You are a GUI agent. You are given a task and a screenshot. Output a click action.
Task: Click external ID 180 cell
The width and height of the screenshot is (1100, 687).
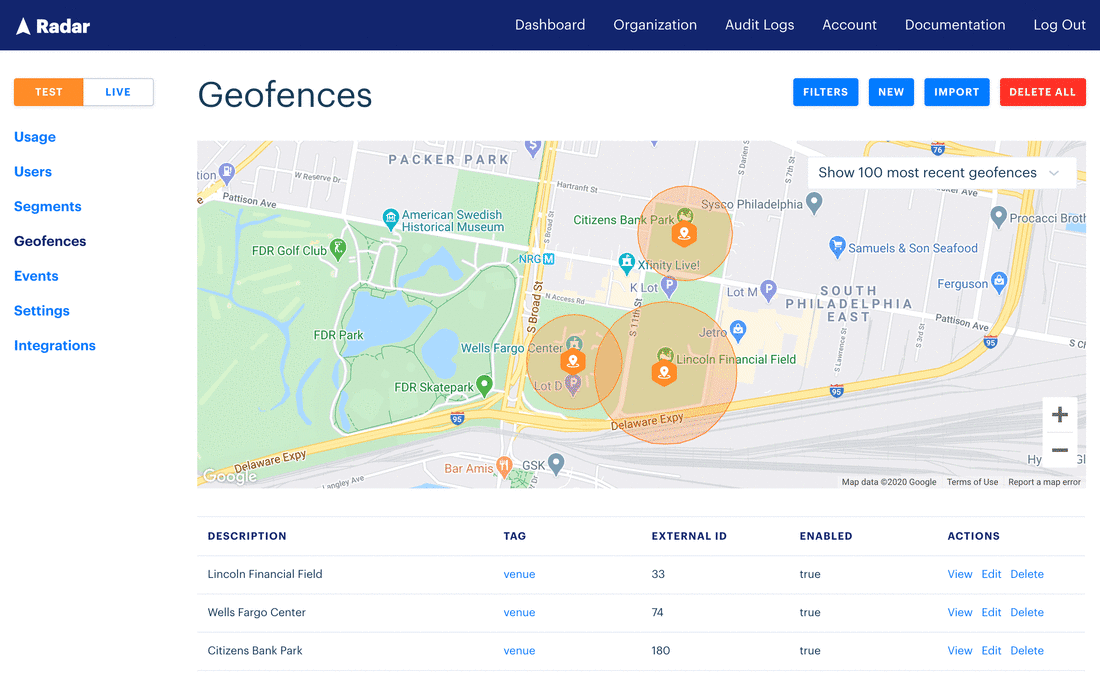point(661,651)
